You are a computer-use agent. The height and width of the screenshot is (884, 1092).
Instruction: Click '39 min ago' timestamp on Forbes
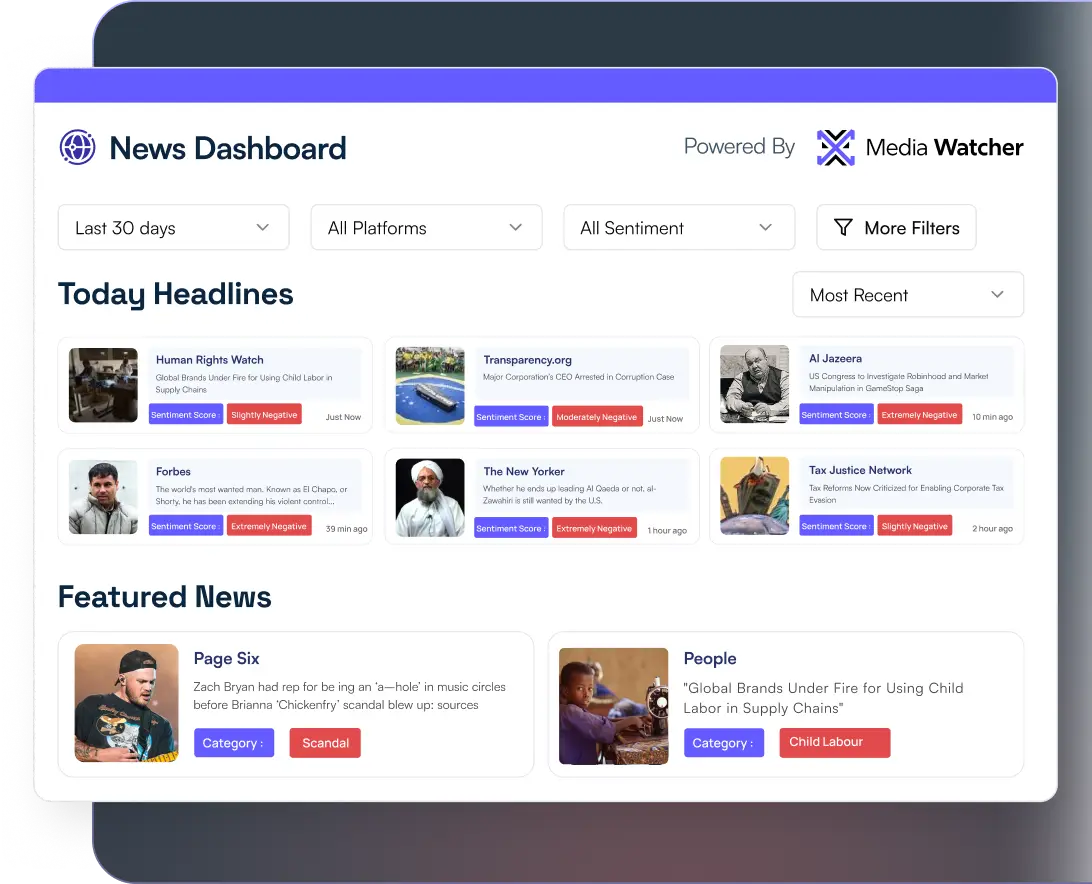tap(346, 529)
